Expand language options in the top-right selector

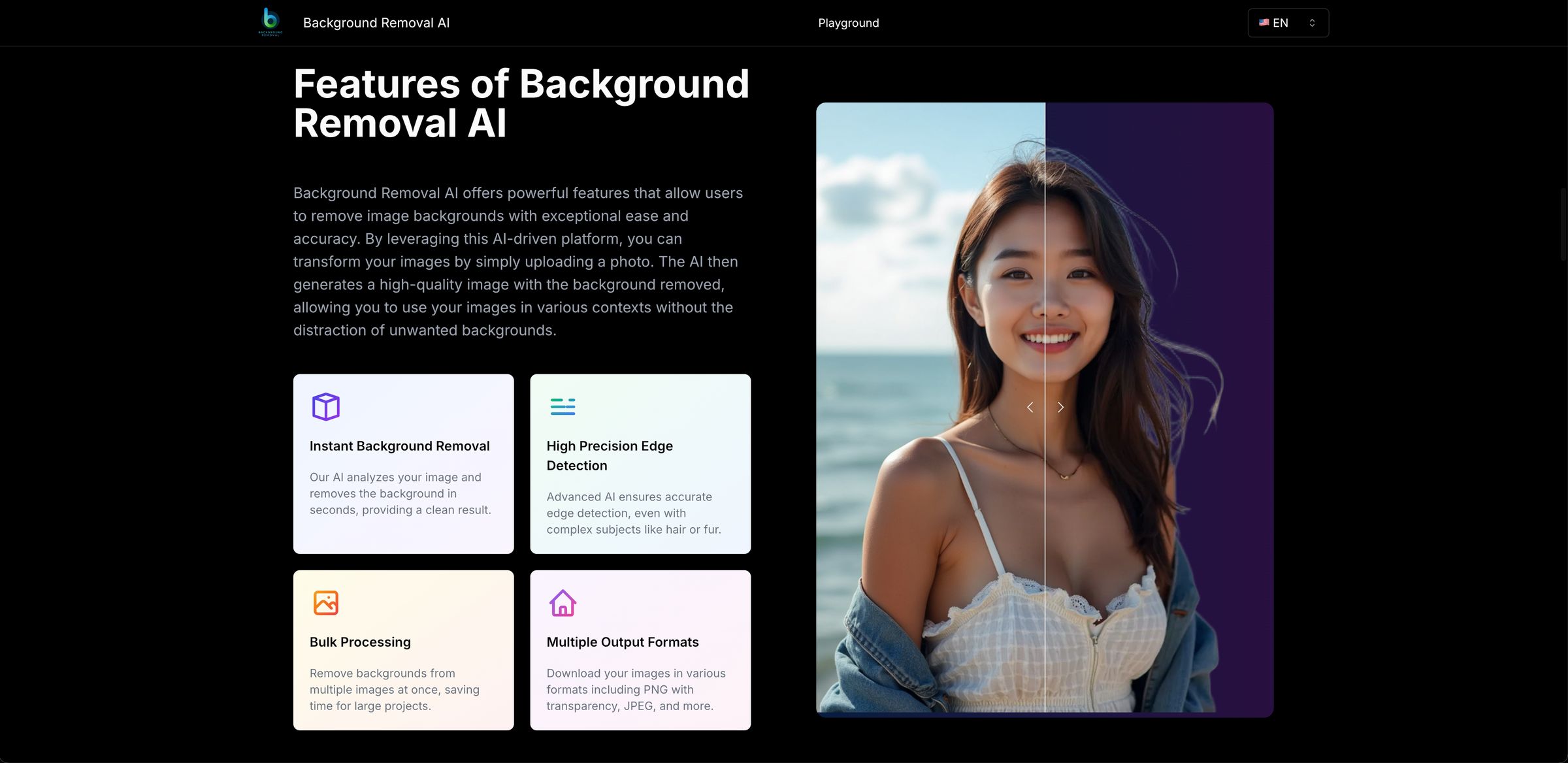1287,22
